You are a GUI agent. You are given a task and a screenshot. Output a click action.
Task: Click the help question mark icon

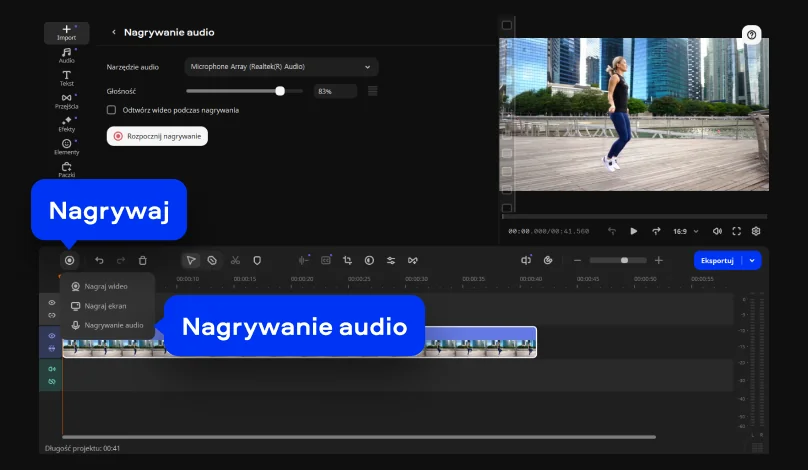[752, 35]
